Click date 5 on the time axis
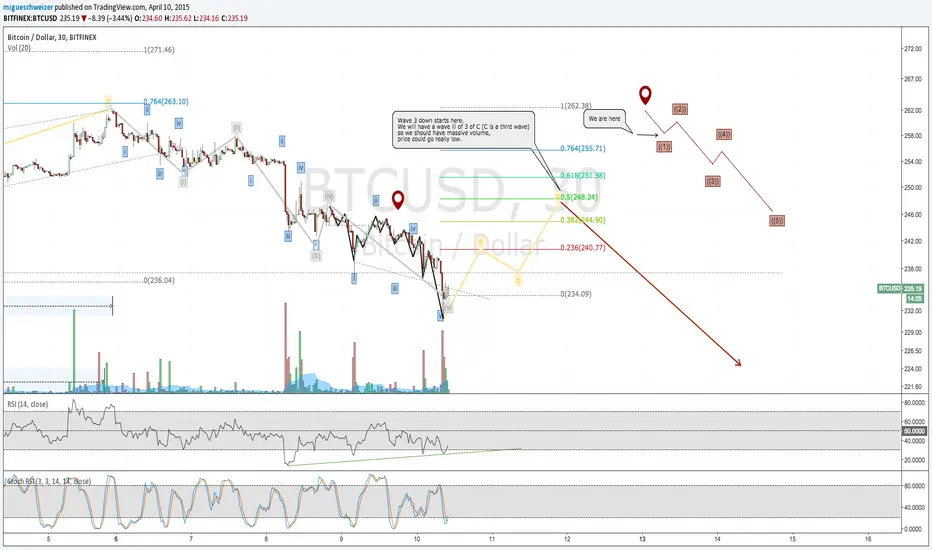The image size is (932, 550). (x=49, y=539)
